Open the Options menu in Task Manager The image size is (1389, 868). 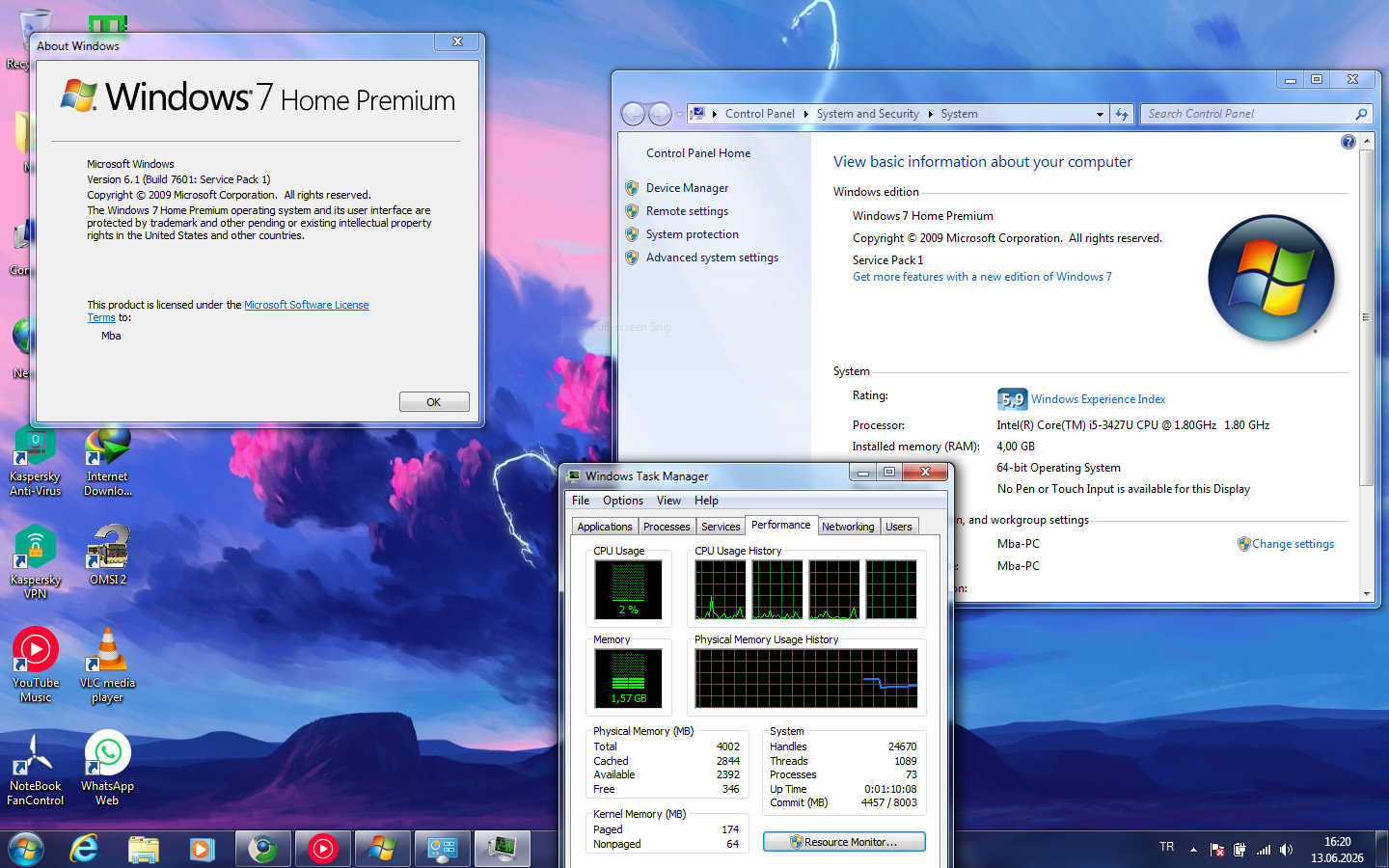point(623,501)
